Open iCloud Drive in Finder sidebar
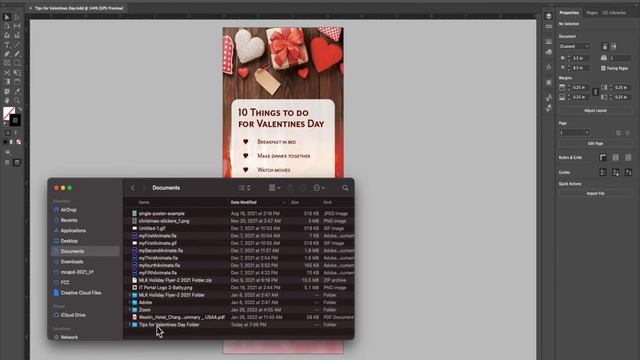Image resolution: width=640 pixels, height=360 pixels. 73,315
